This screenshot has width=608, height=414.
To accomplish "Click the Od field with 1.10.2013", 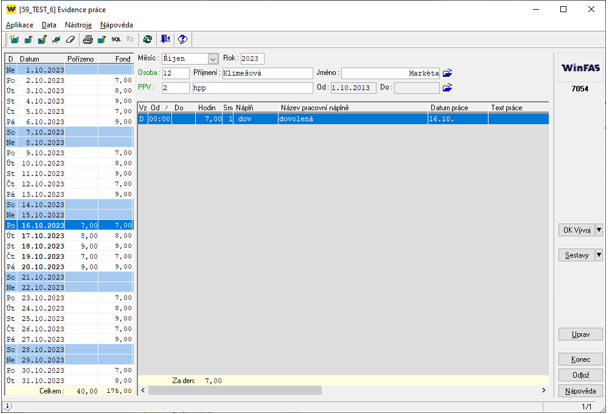I will [x=353, y=88].
